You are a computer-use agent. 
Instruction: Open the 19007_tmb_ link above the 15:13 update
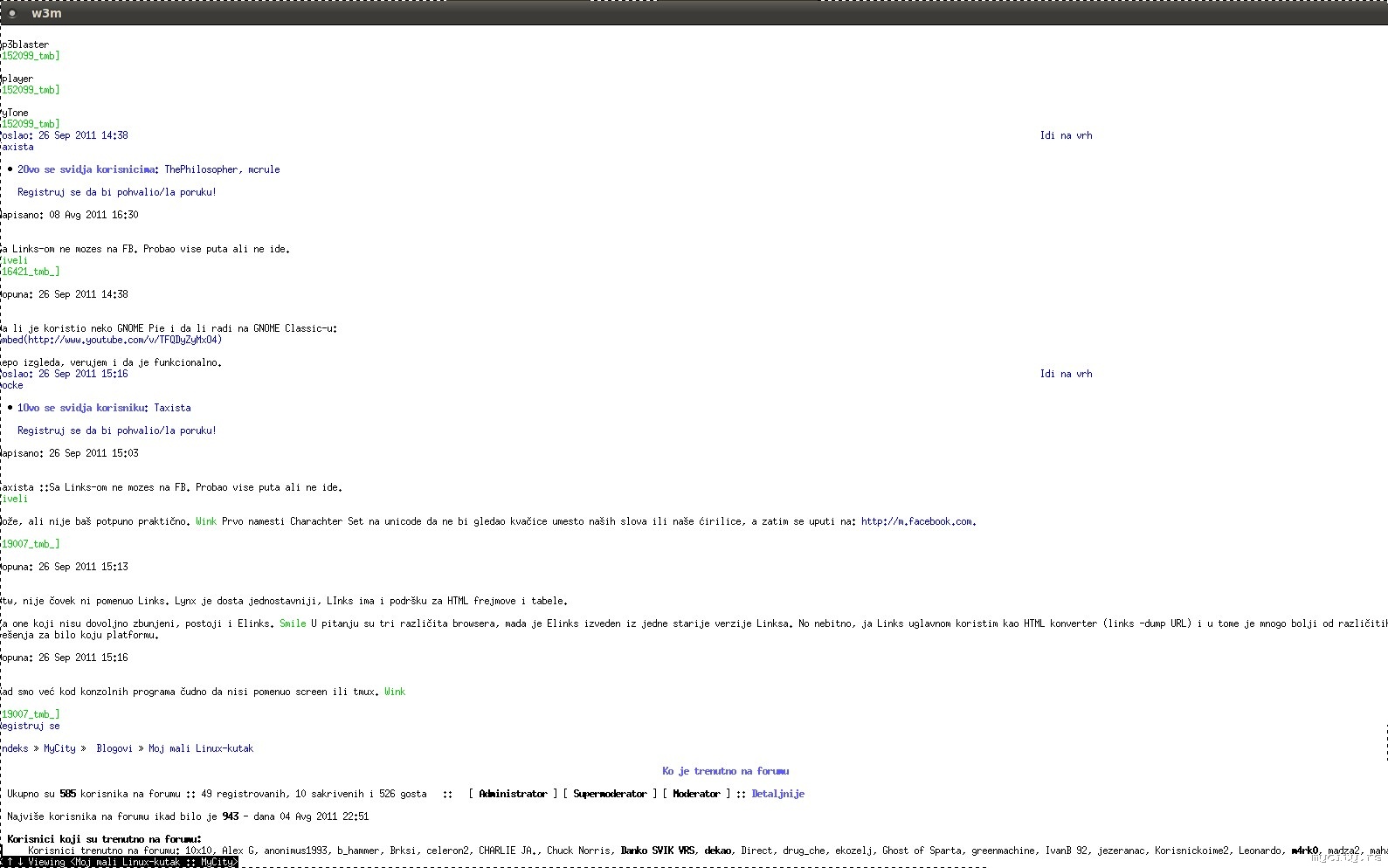pos(31,544)
